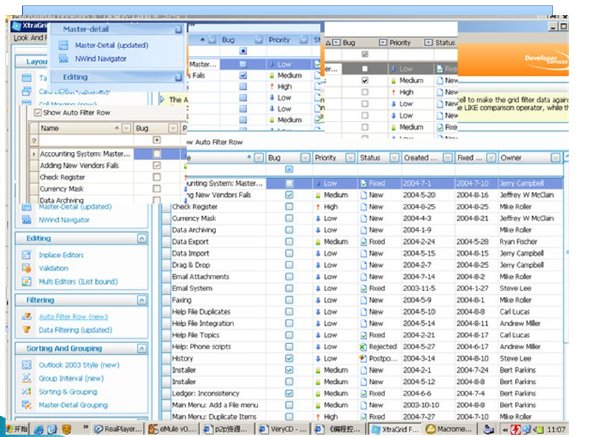Uncheck the Bug box for History
The height and width of the screenshot is (437, 600).
click(289, 359)
